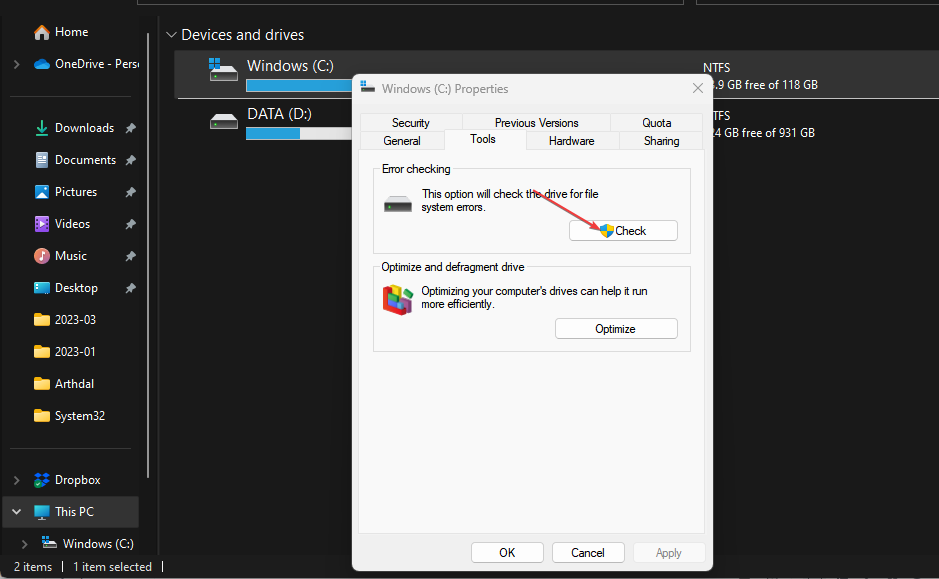This screenshot has width=939, height=579.
Task: Click the Home icon in sidebar
Action: [41, 32]
